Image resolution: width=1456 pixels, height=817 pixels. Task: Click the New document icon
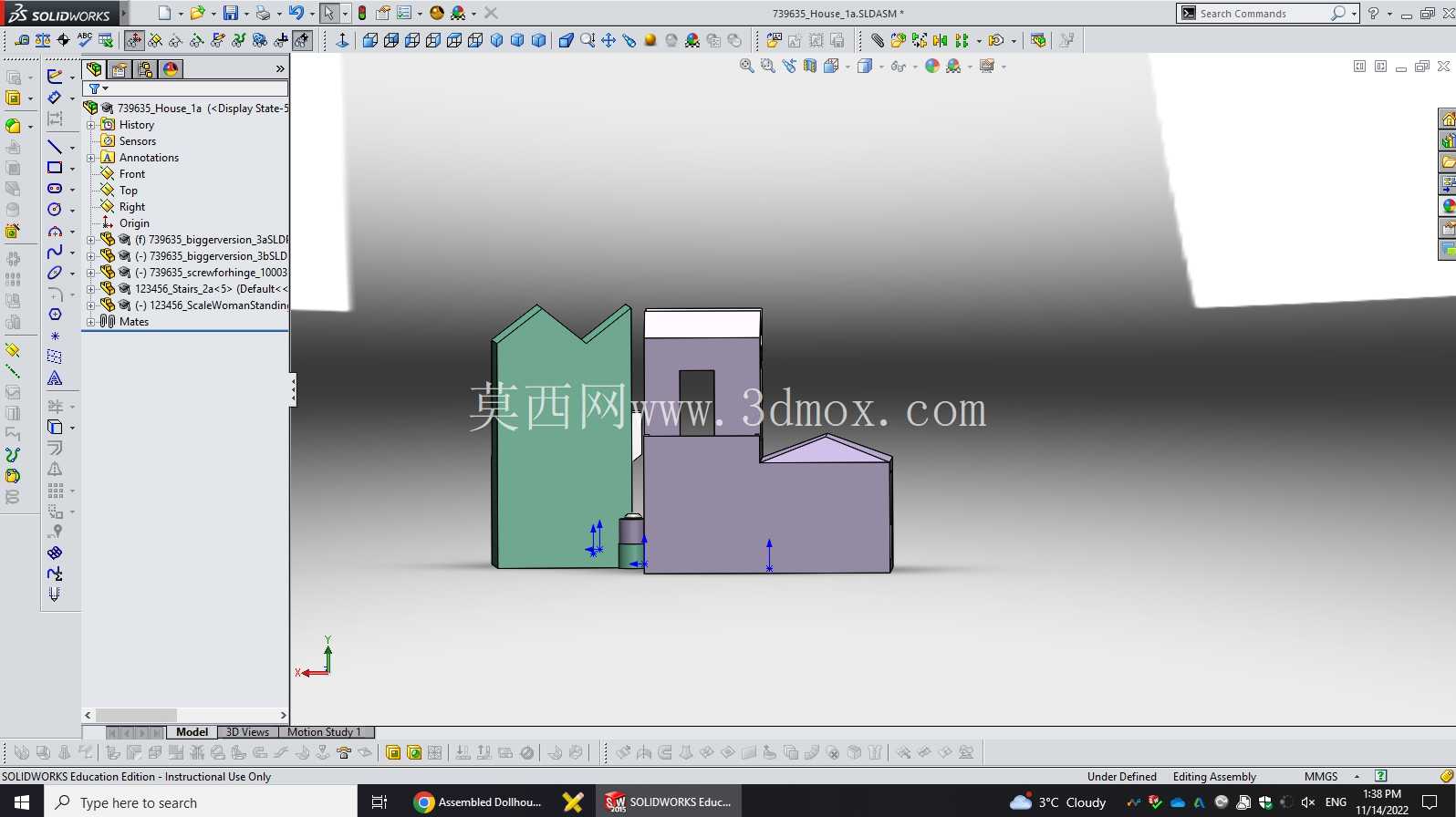[164, 13]
